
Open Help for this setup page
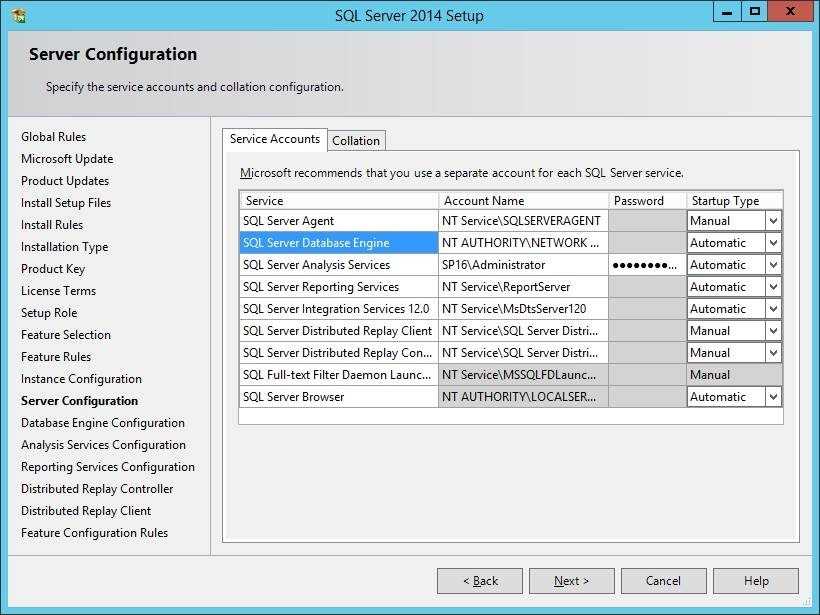click(756, 581)
